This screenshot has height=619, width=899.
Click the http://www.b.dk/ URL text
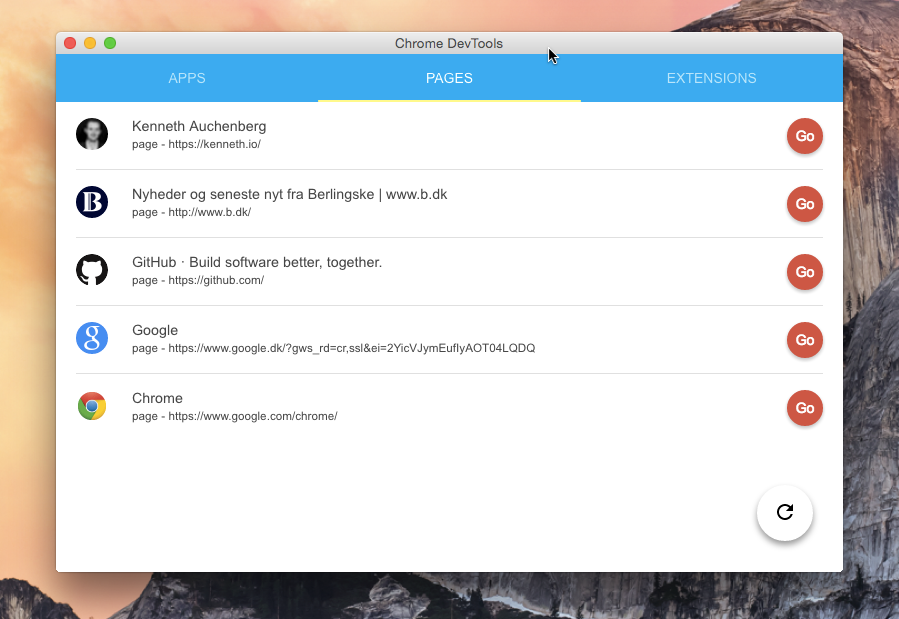(209, 212)
